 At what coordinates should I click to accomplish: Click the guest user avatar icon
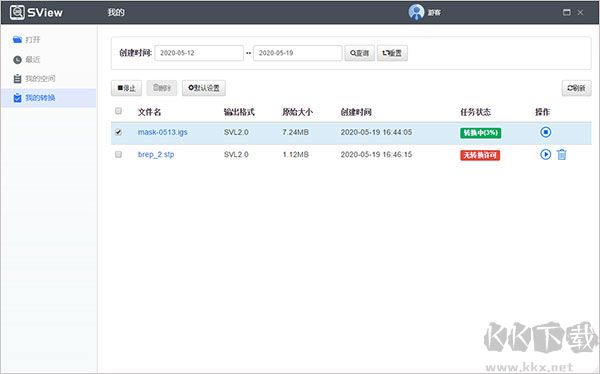coord(416,12)
